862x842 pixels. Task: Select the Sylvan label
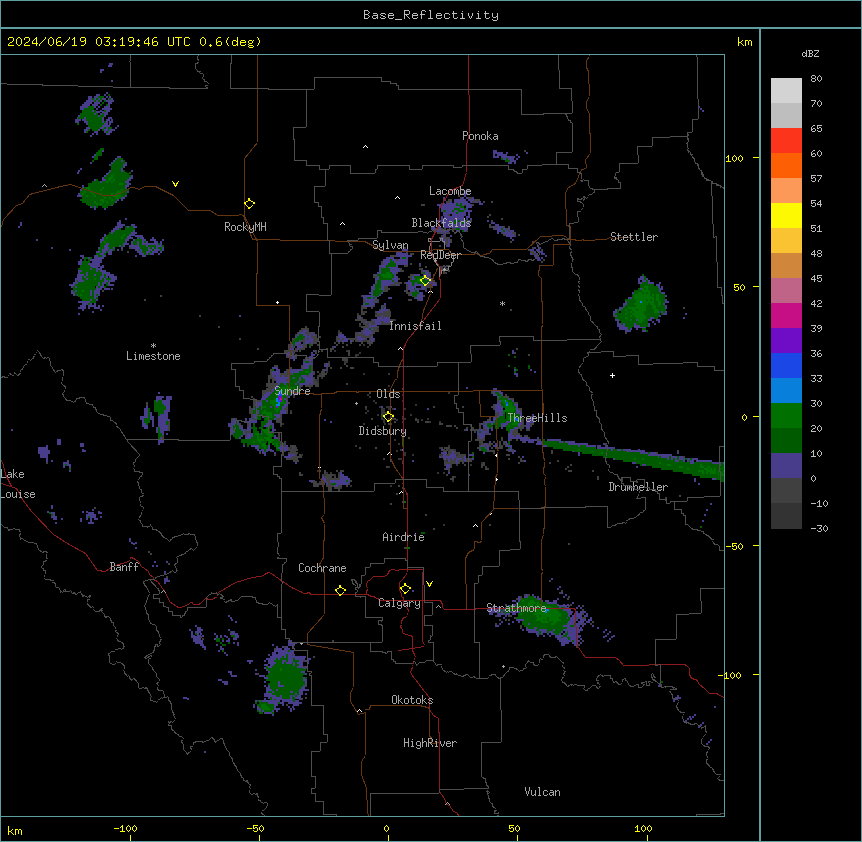[x=390, y=245]
